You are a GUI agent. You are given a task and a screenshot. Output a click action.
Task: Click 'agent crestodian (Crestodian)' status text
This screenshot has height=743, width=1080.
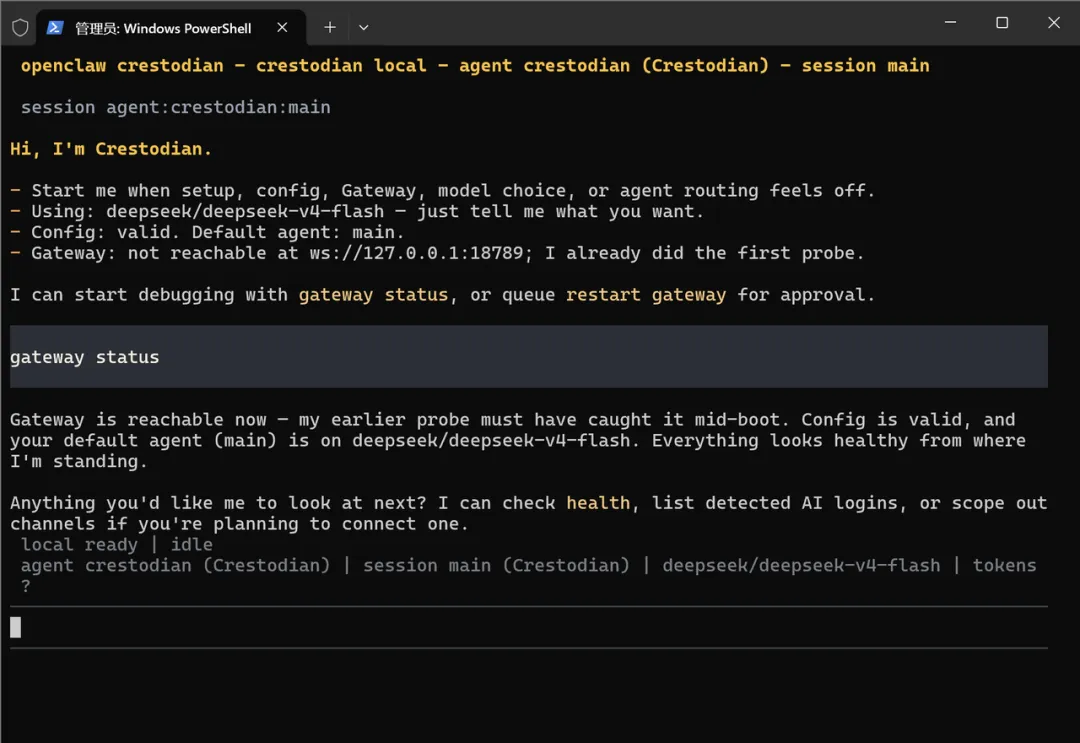click(176, 565)
